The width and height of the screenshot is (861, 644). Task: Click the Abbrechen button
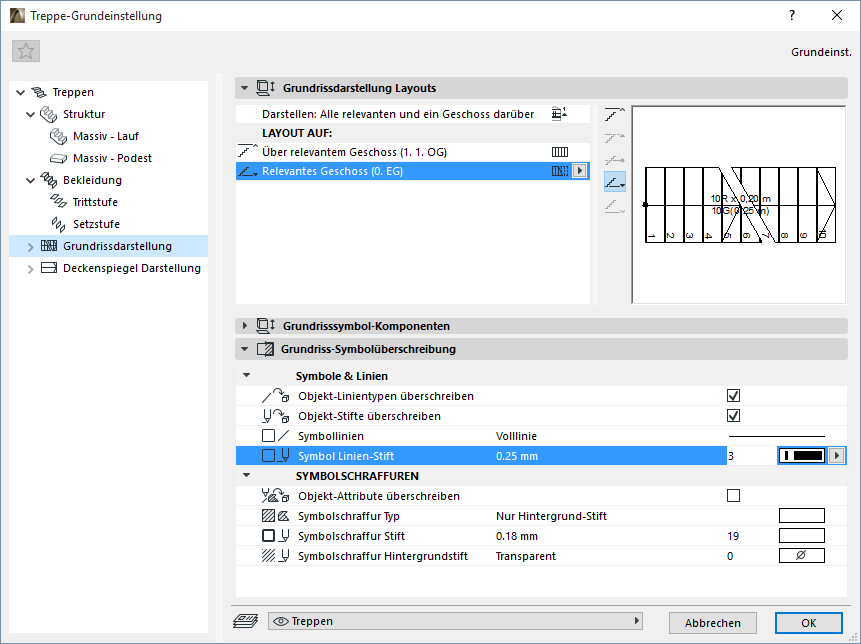(x=712, y=623)
